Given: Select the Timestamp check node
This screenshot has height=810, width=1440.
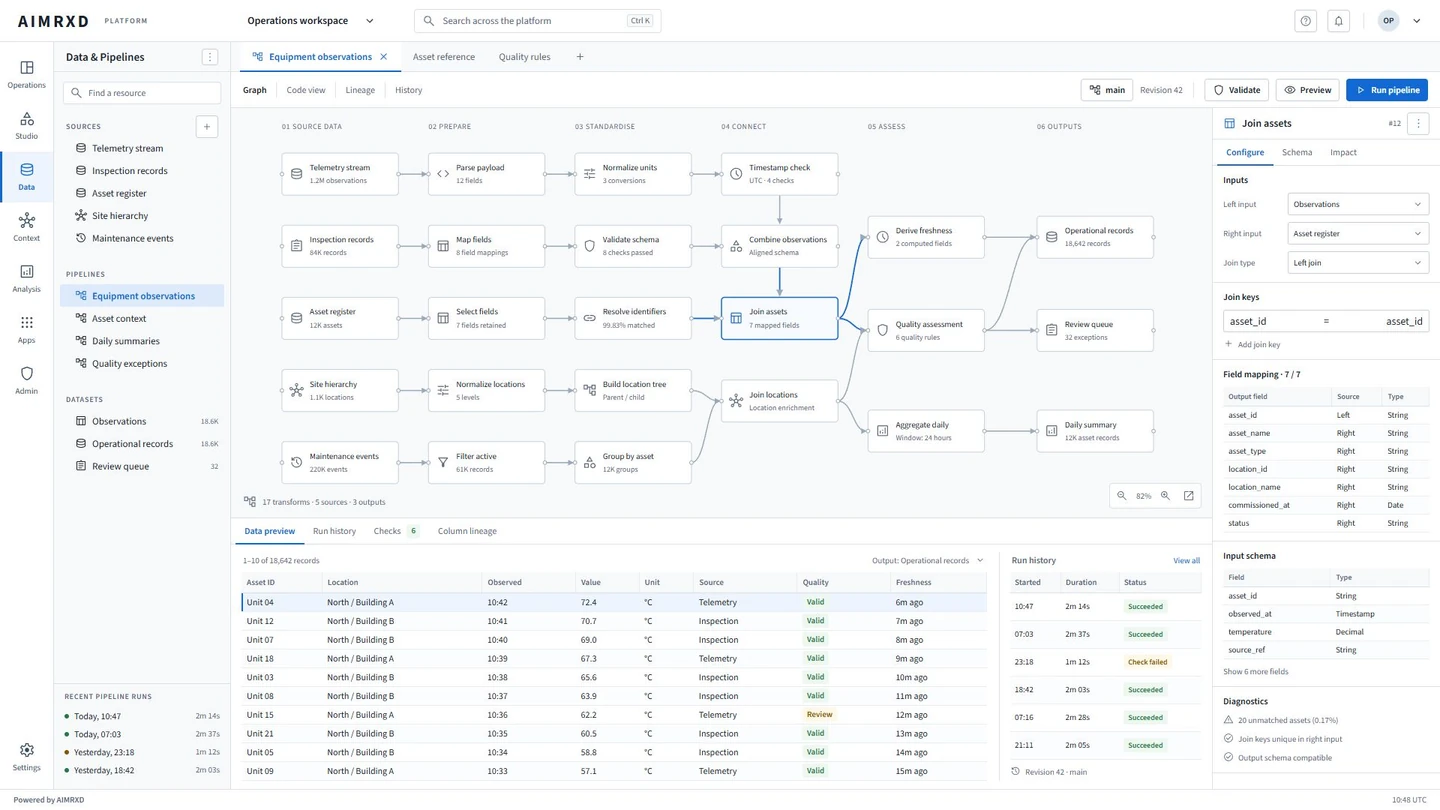Looking at the screenshot, I should tap(779, 174).
